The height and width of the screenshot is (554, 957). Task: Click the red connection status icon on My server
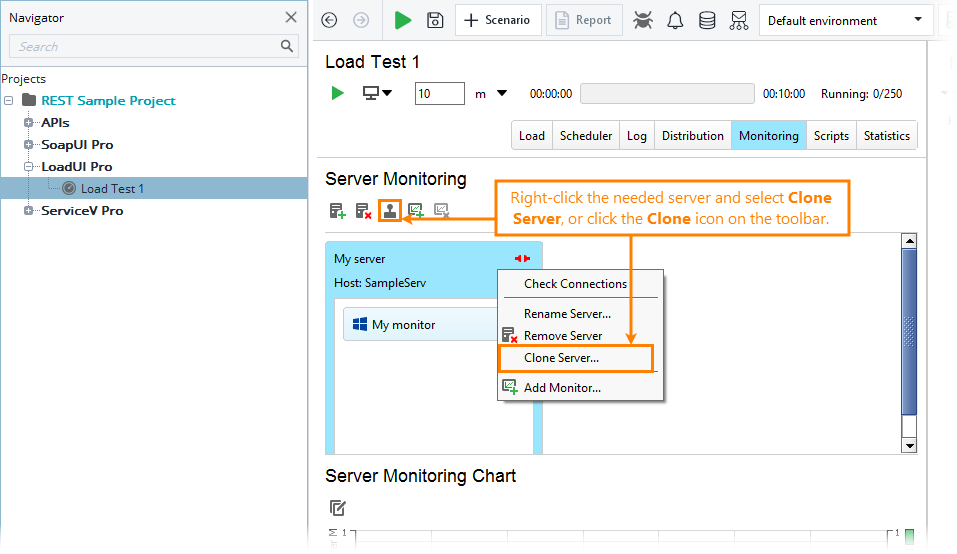point(522,259)
